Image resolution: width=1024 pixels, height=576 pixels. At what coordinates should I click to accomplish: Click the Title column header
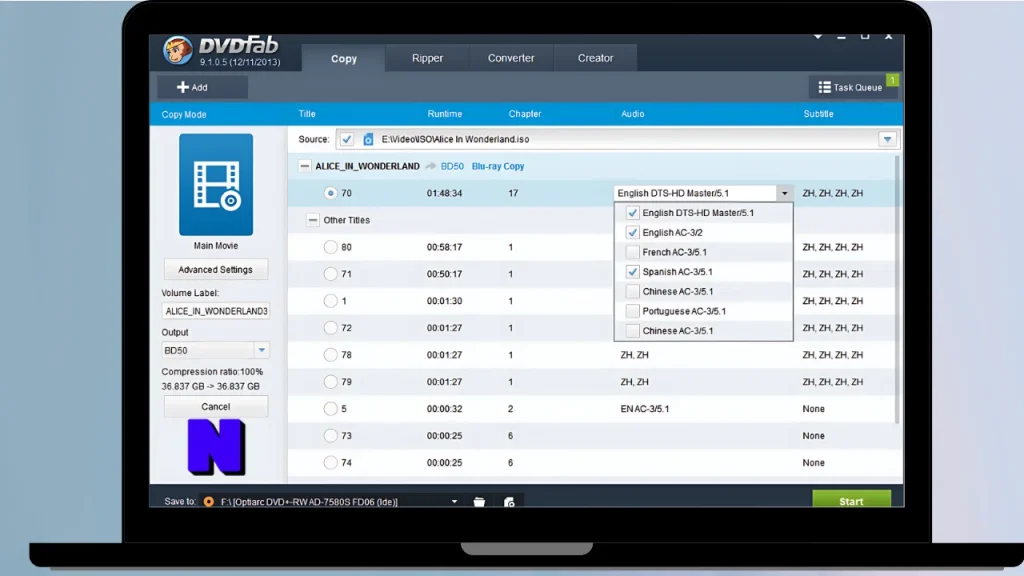[307, 114]
